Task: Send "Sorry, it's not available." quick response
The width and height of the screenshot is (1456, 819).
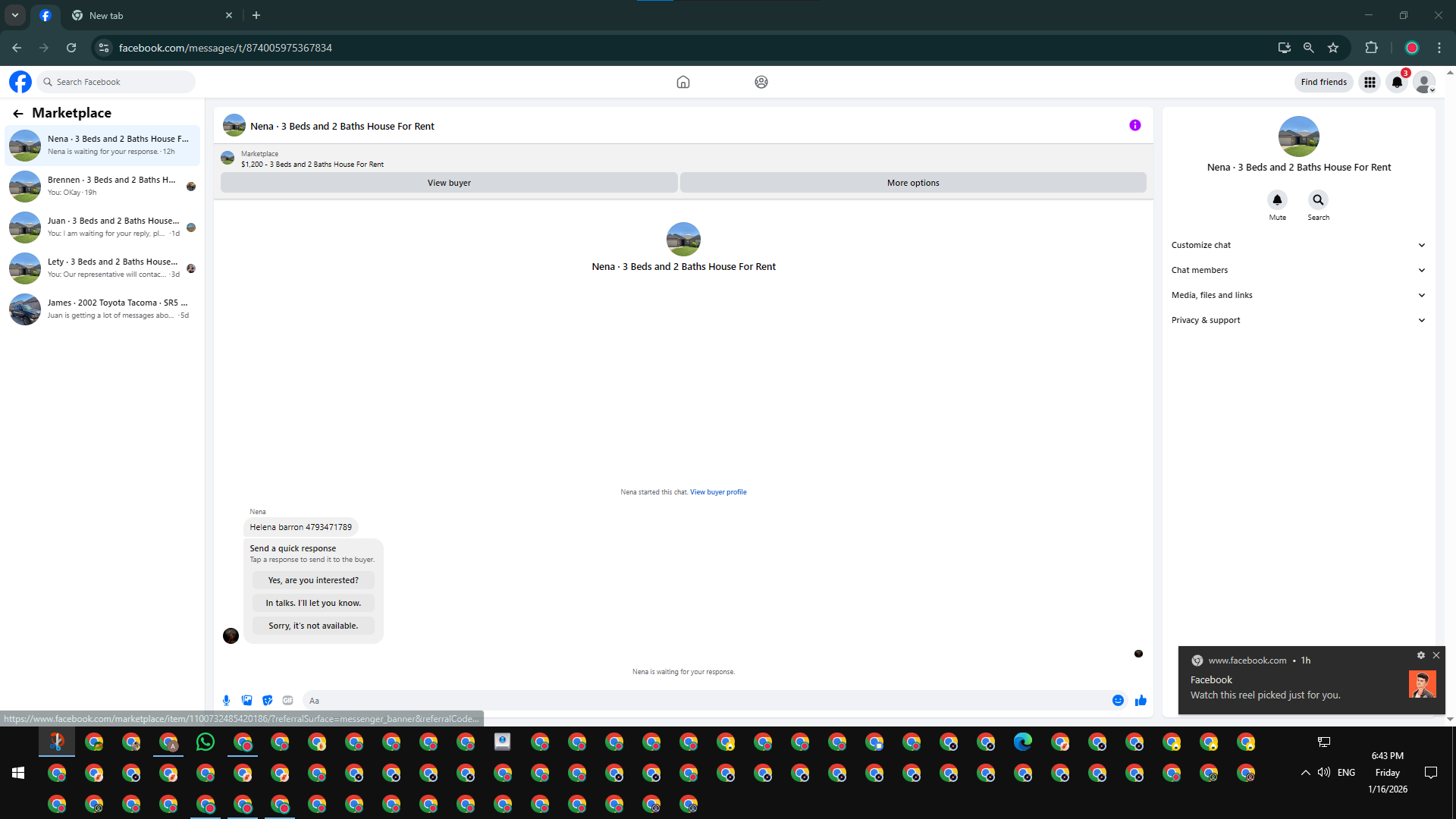Action: click(x=313, y=626)
